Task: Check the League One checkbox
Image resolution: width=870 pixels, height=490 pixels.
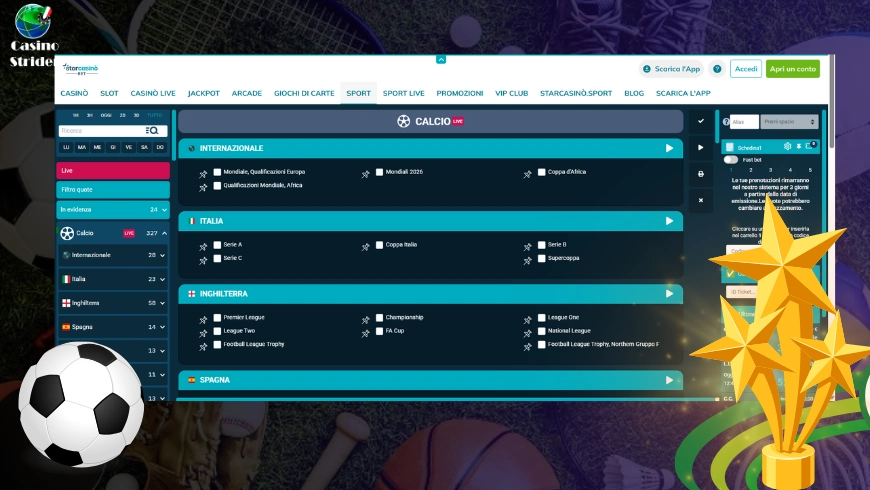Action: coord(542,317)
